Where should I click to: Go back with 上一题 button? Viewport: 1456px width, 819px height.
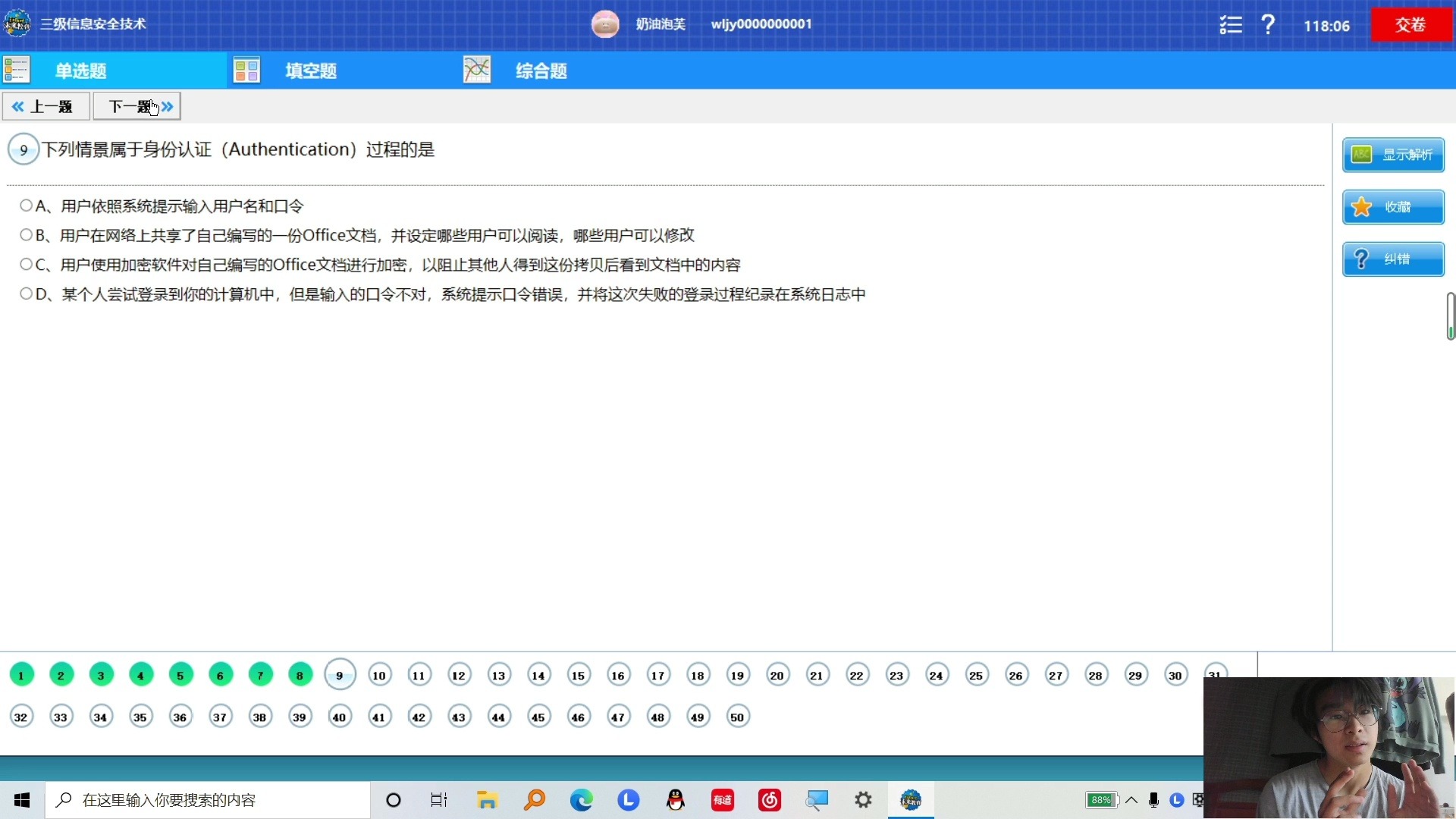45,106
